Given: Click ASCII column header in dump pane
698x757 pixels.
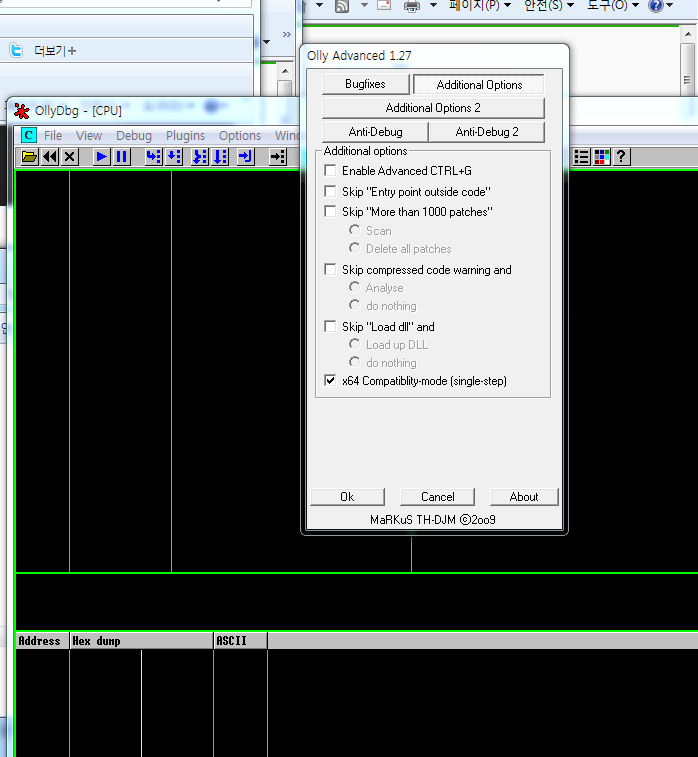Looking at the screenshot, I should 240,641.
